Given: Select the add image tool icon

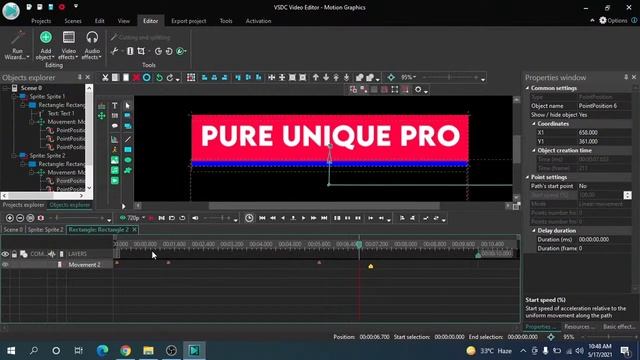Looking at the screenshot, I should (x=115, y=160).
